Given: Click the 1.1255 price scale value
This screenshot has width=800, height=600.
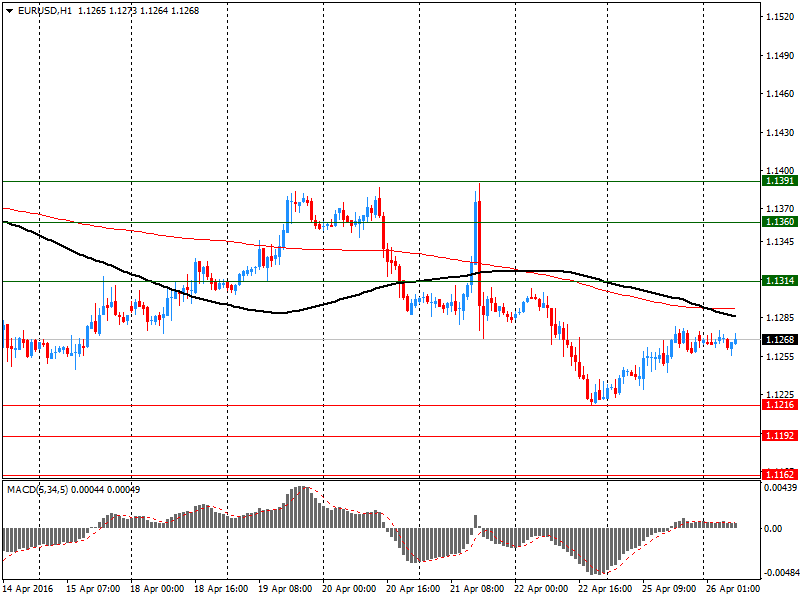Looking at the screenshot, I should pos(780,357).
